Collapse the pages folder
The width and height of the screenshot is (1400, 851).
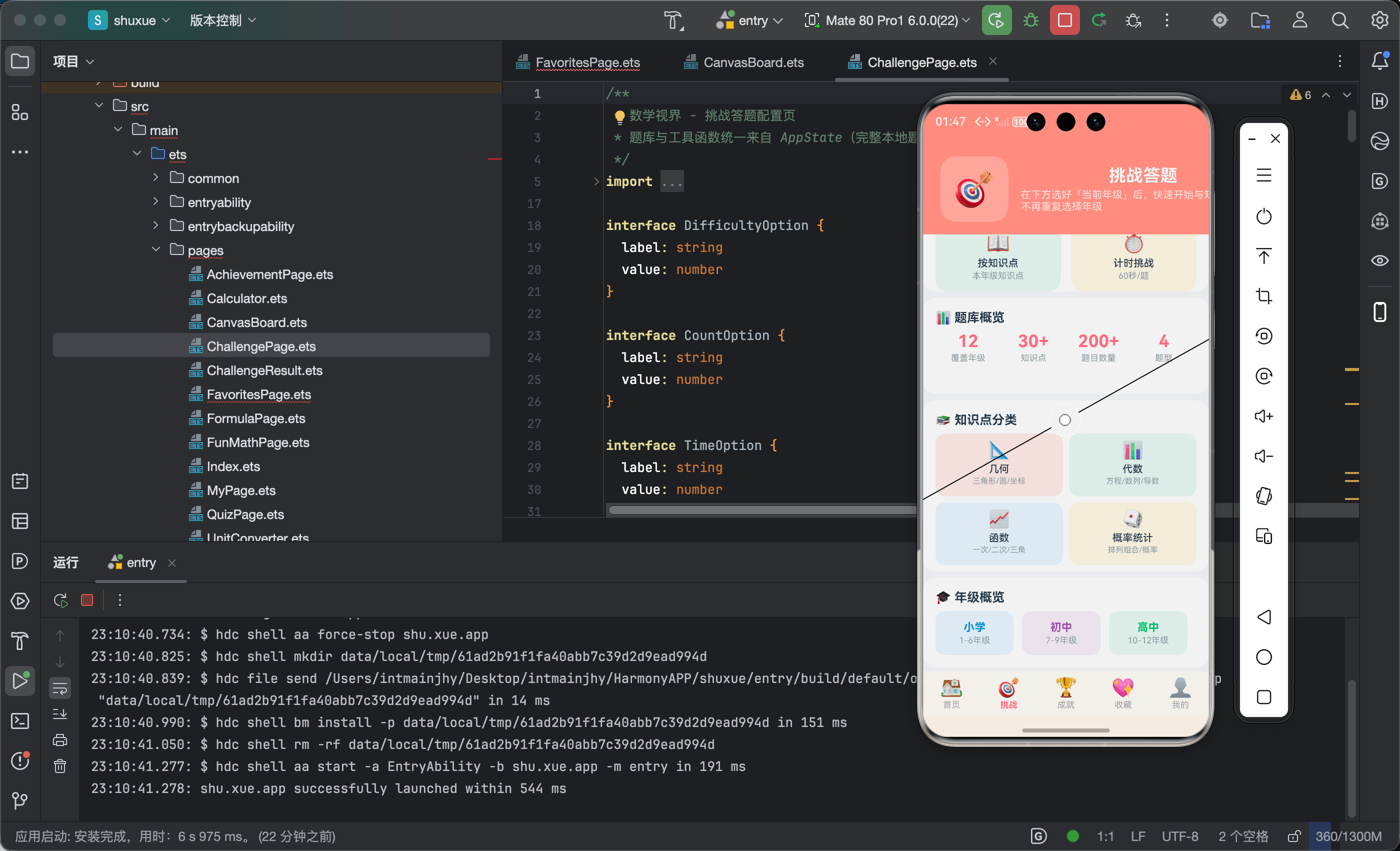tap(155, 250)
